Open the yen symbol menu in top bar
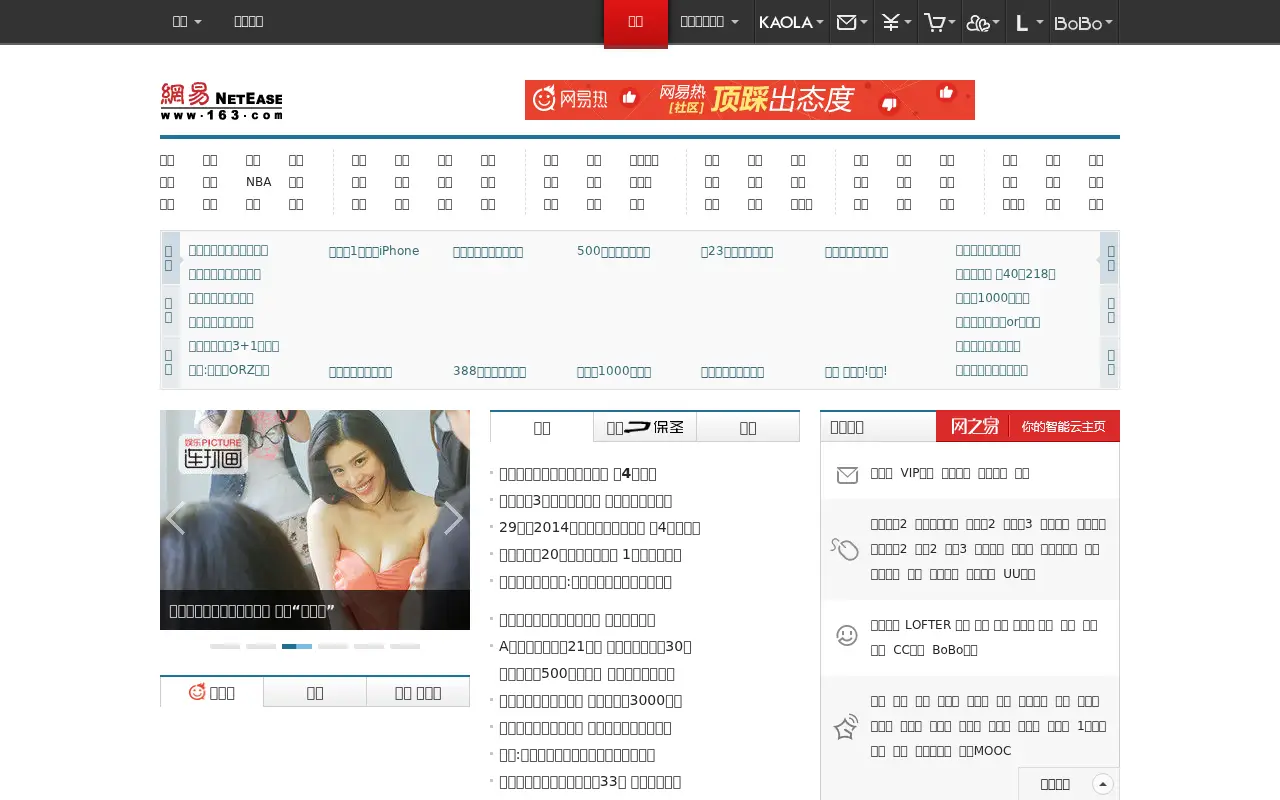The height and width of the screenshot is (800, 1280). coord(895,22)
